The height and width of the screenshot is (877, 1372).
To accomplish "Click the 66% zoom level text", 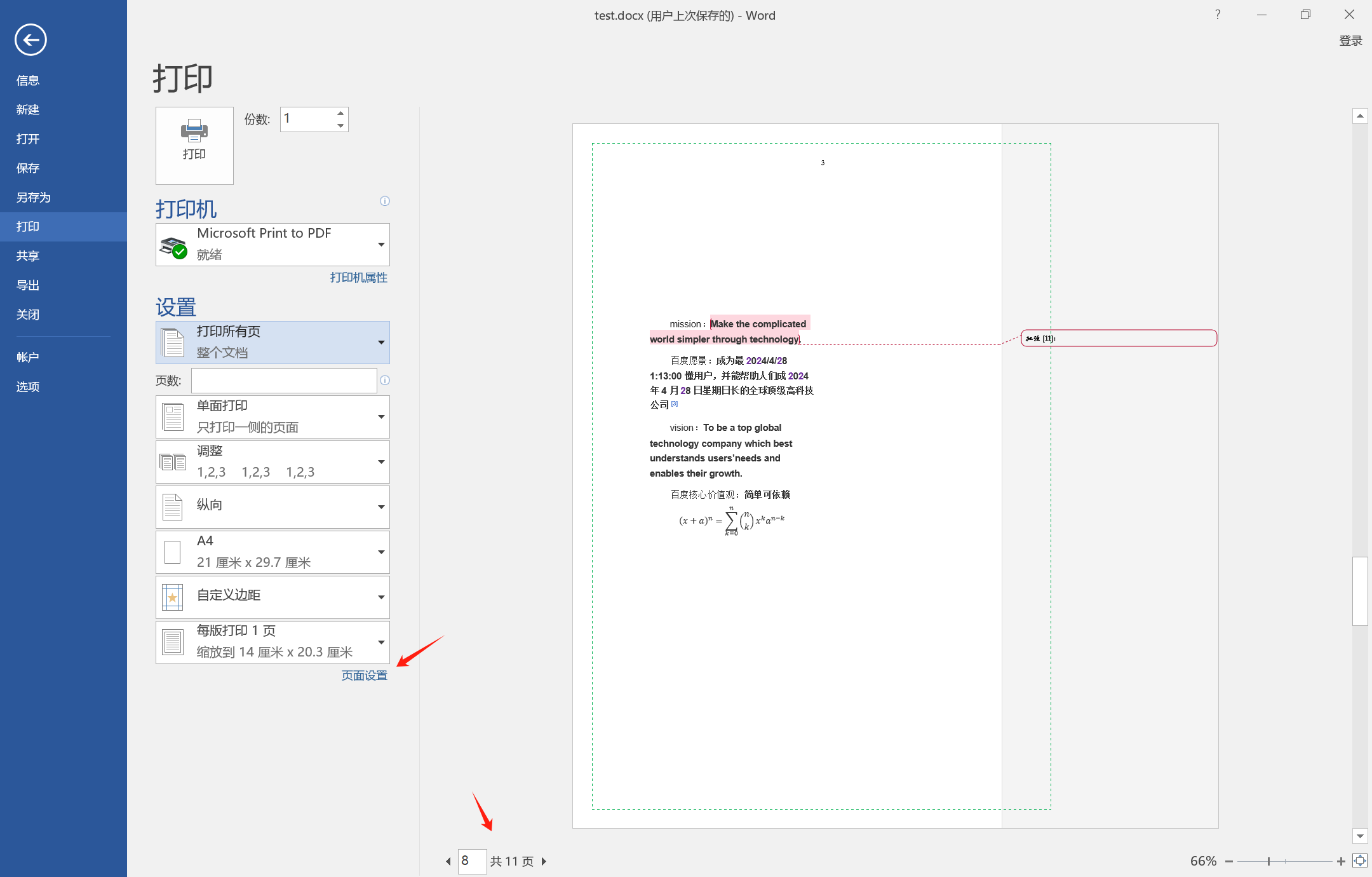I will [1203, 861].
